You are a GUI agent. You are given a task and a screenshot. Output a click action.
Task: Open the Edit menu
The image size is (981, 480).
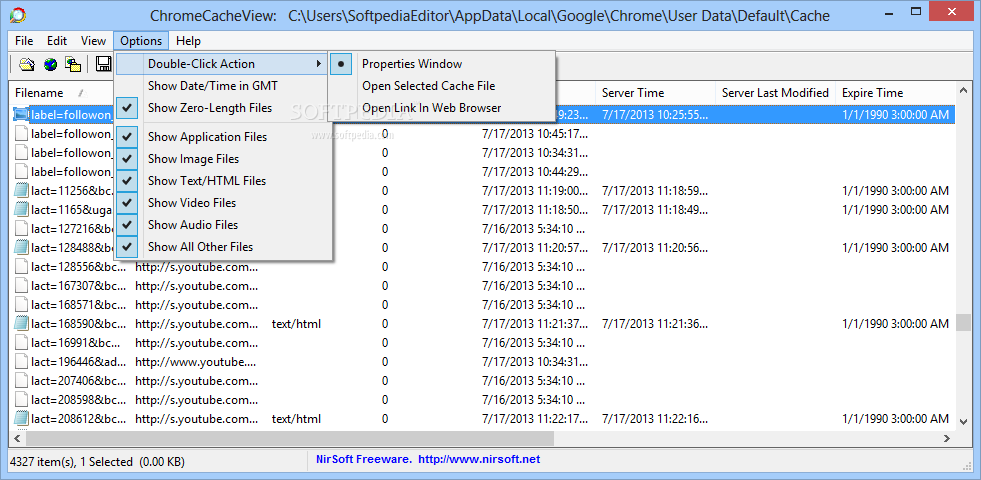coord(56,41)
